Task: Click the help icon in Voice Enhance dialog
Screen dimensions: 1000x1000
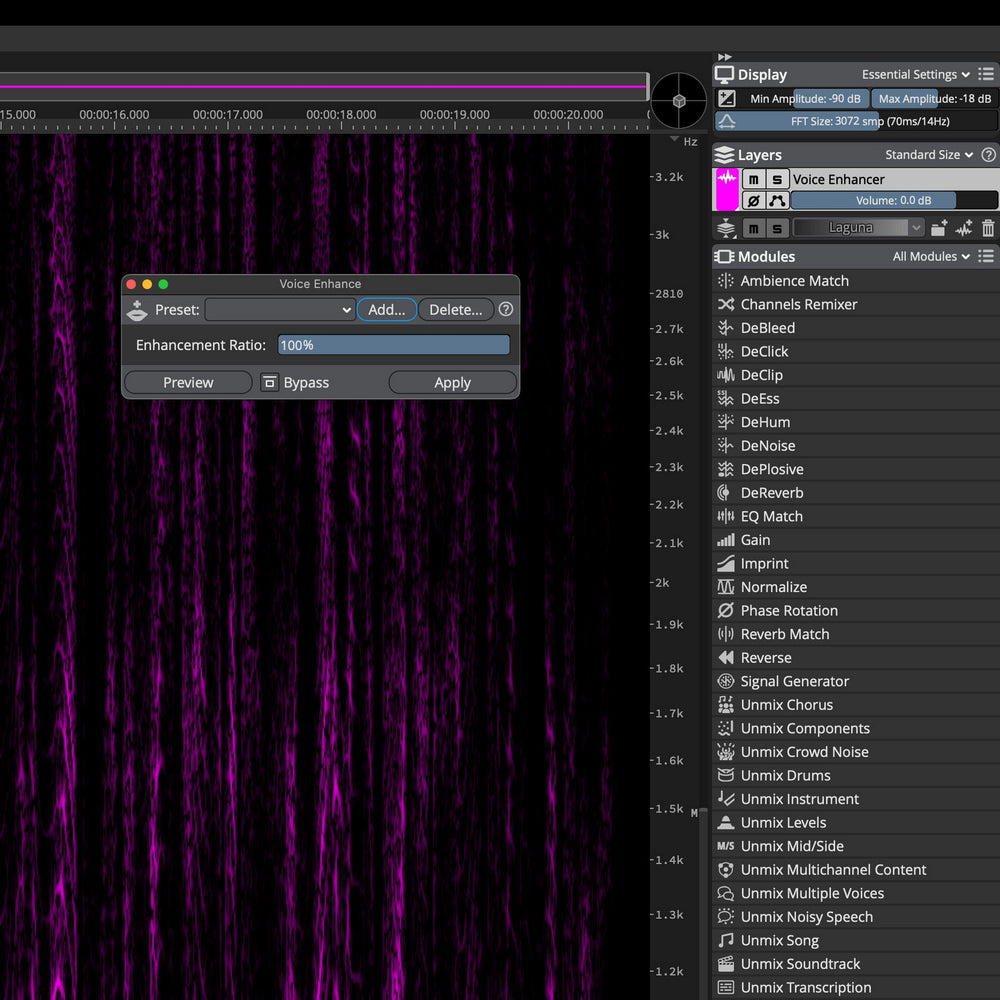Action: coord(506,310)
